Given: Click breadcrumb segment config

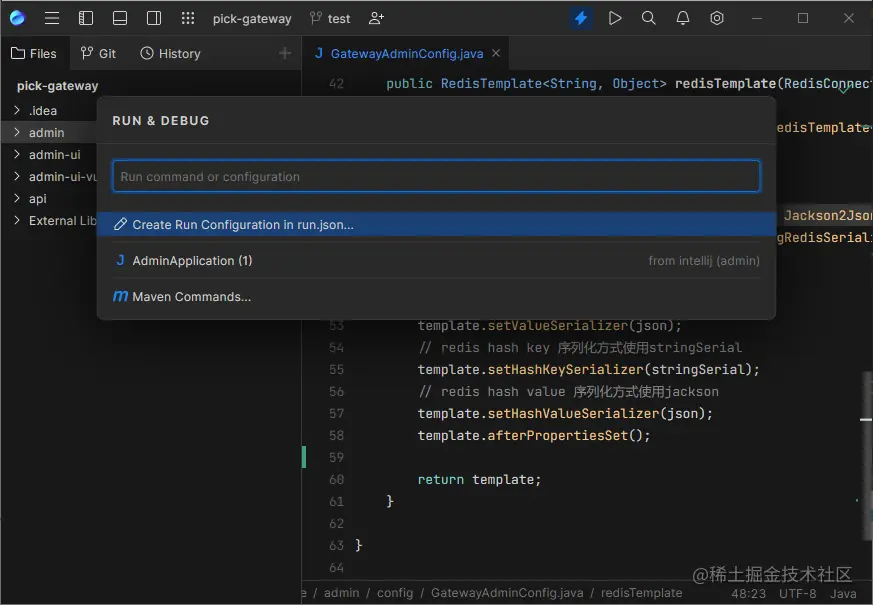Looking at the screenshot, I should coord(395,593).
